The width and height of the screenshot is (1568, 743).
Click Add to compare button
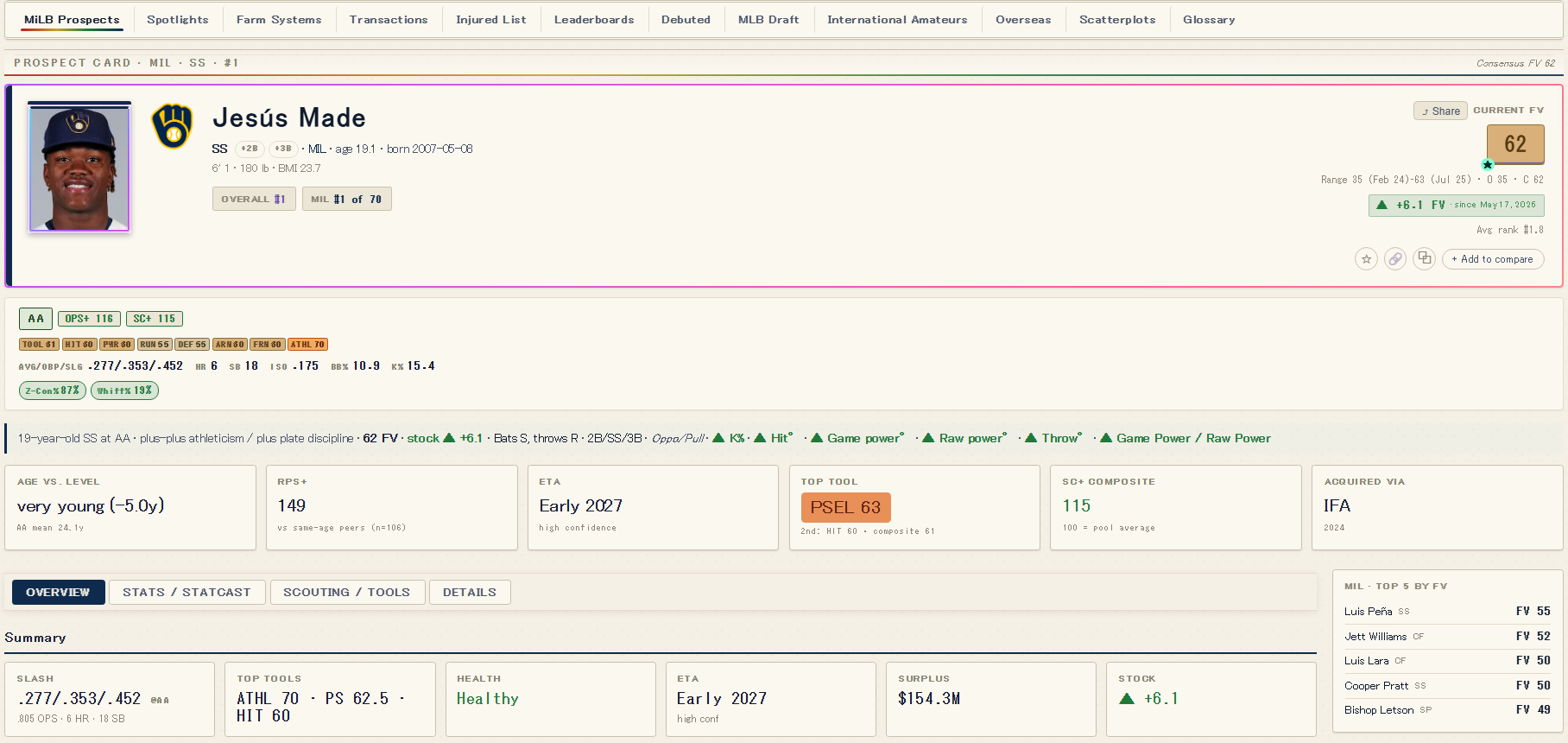pos(1493,259)
